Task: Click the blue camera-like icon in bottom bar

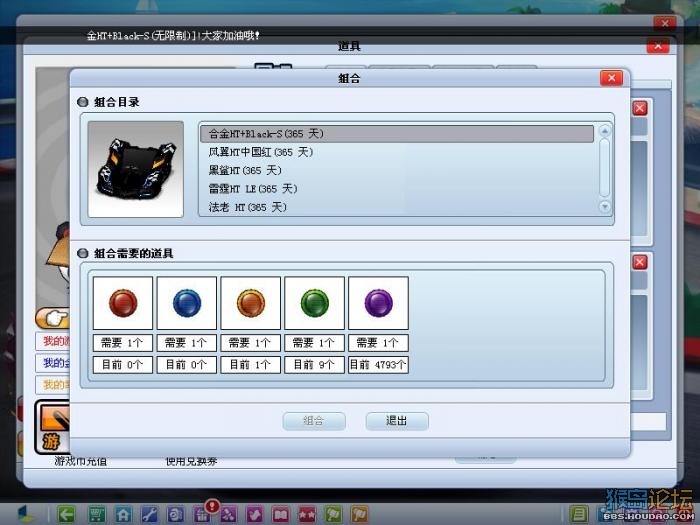Action: tap(175, 514)
